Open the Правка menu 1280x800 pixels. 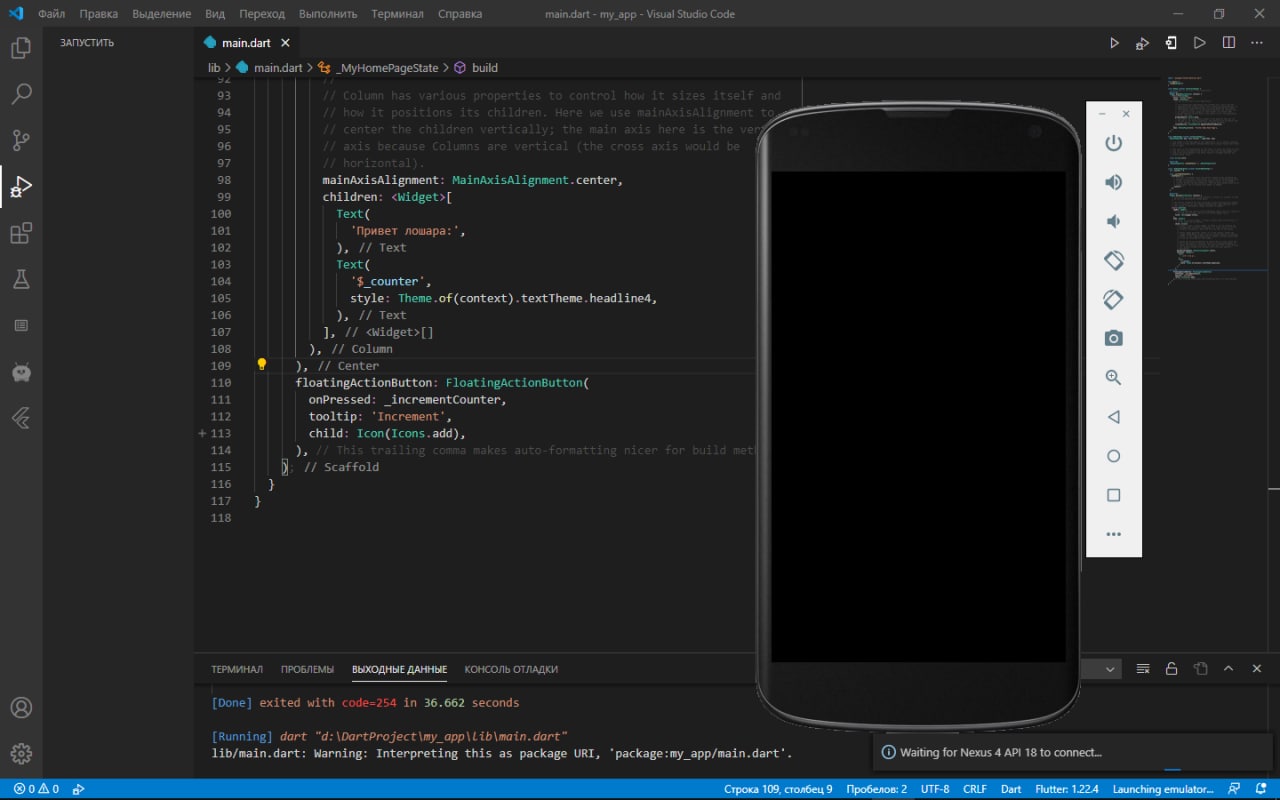point(98,14)
